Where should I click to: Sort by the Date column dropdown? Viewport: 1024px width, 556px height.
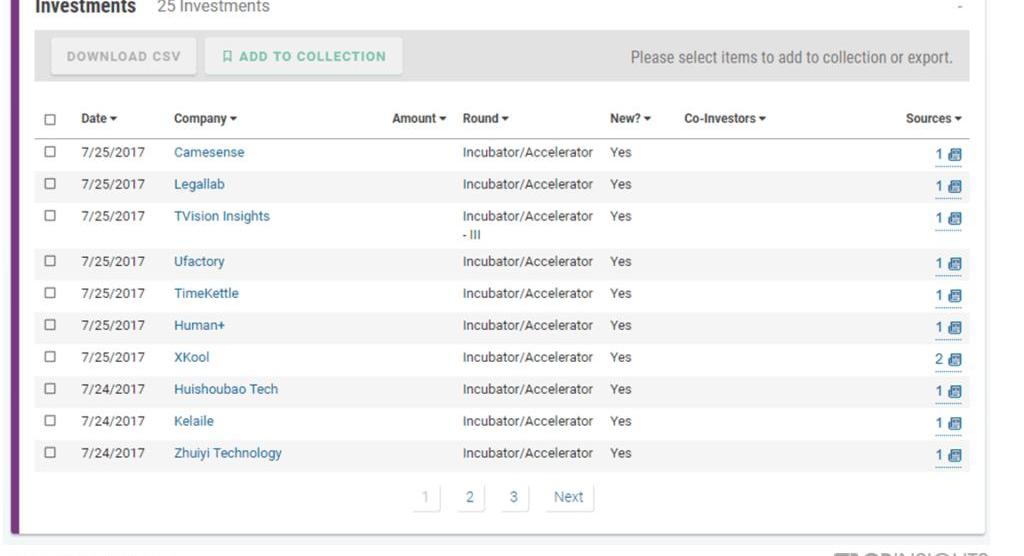99,118
